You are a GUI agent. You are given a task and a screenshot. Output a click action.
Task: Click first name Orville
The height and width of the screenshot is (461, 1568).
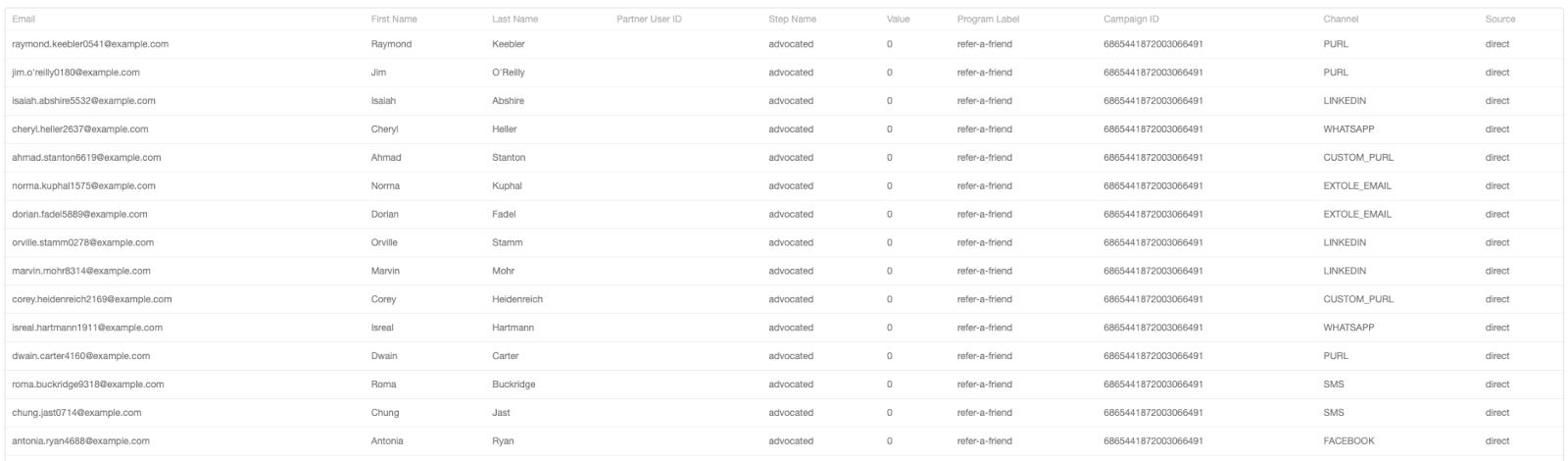(384, 243)
